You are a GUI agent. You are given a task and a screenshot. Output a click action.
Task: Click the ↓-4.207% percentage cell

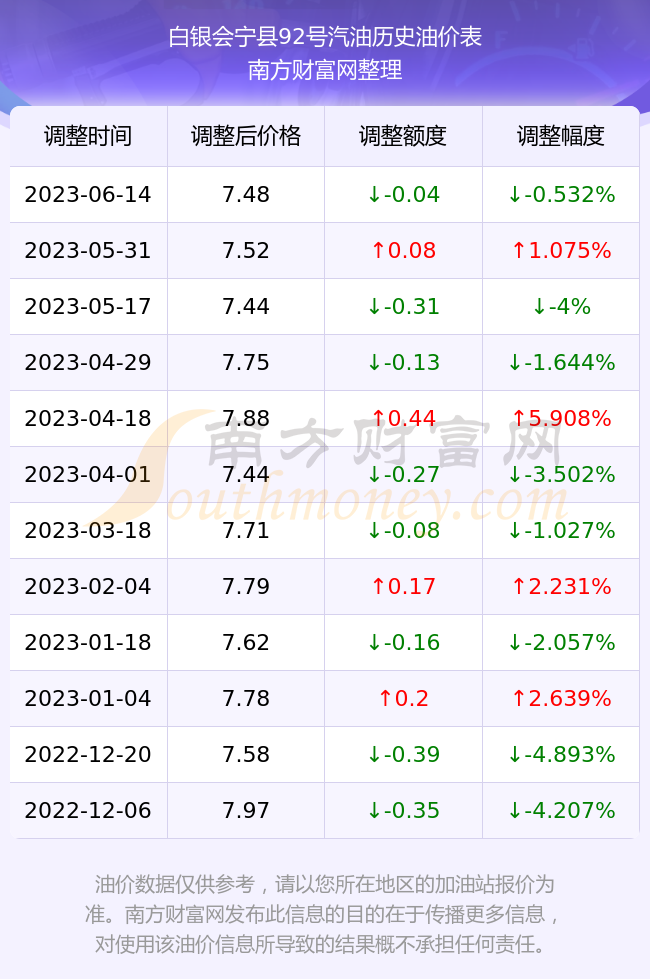pos(561,811)
